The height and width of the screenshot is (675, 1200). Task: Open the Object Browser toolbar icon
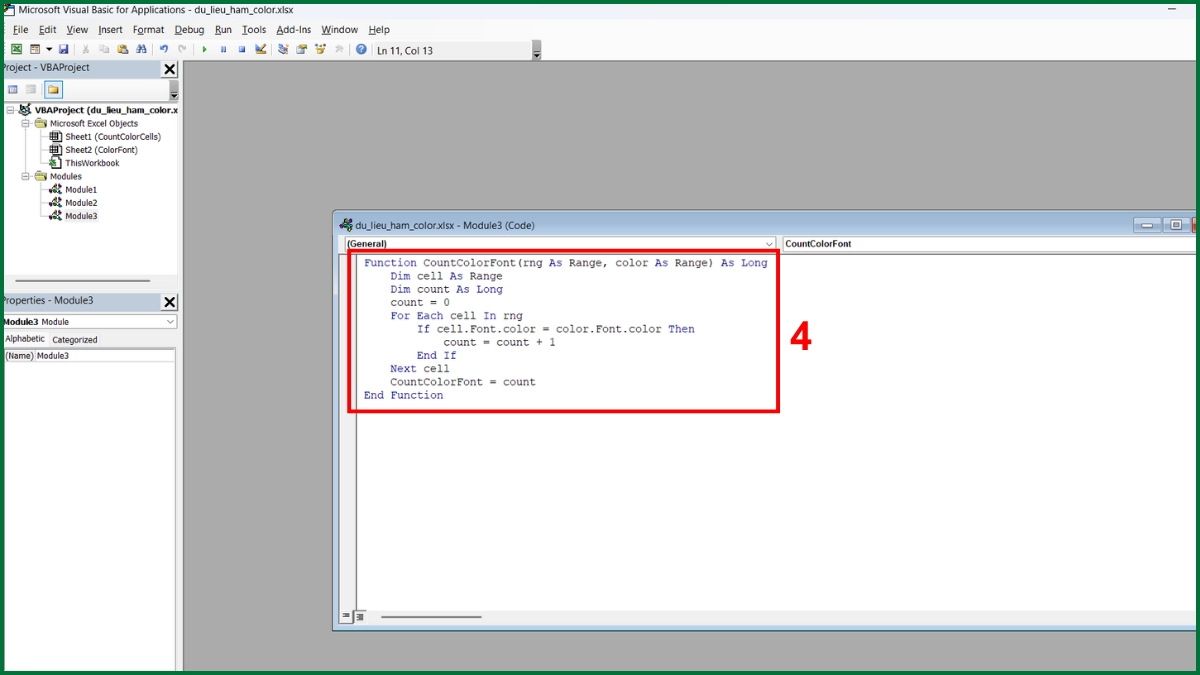[320, 49]
